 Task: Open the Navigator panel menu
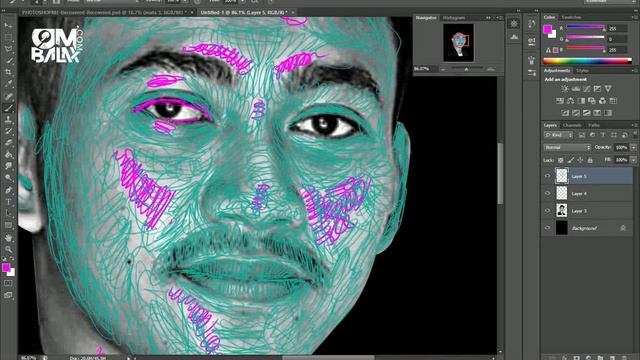[500, 18]
